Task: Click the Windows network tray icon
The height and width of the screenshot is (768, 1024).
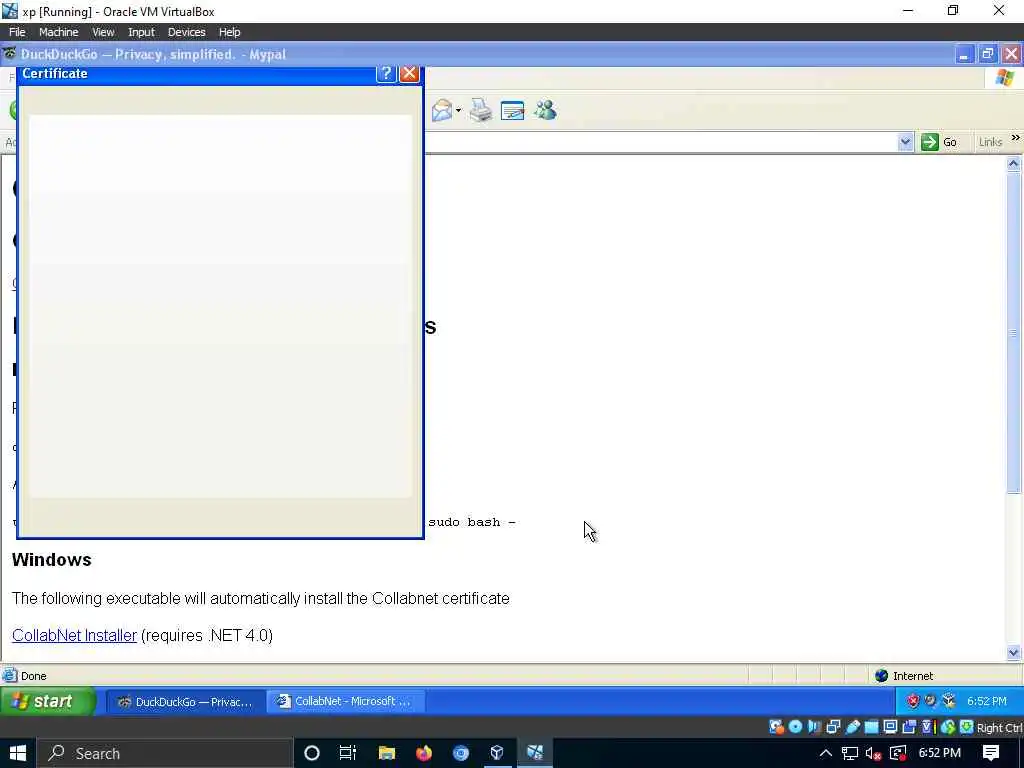Action: [850, 753]
